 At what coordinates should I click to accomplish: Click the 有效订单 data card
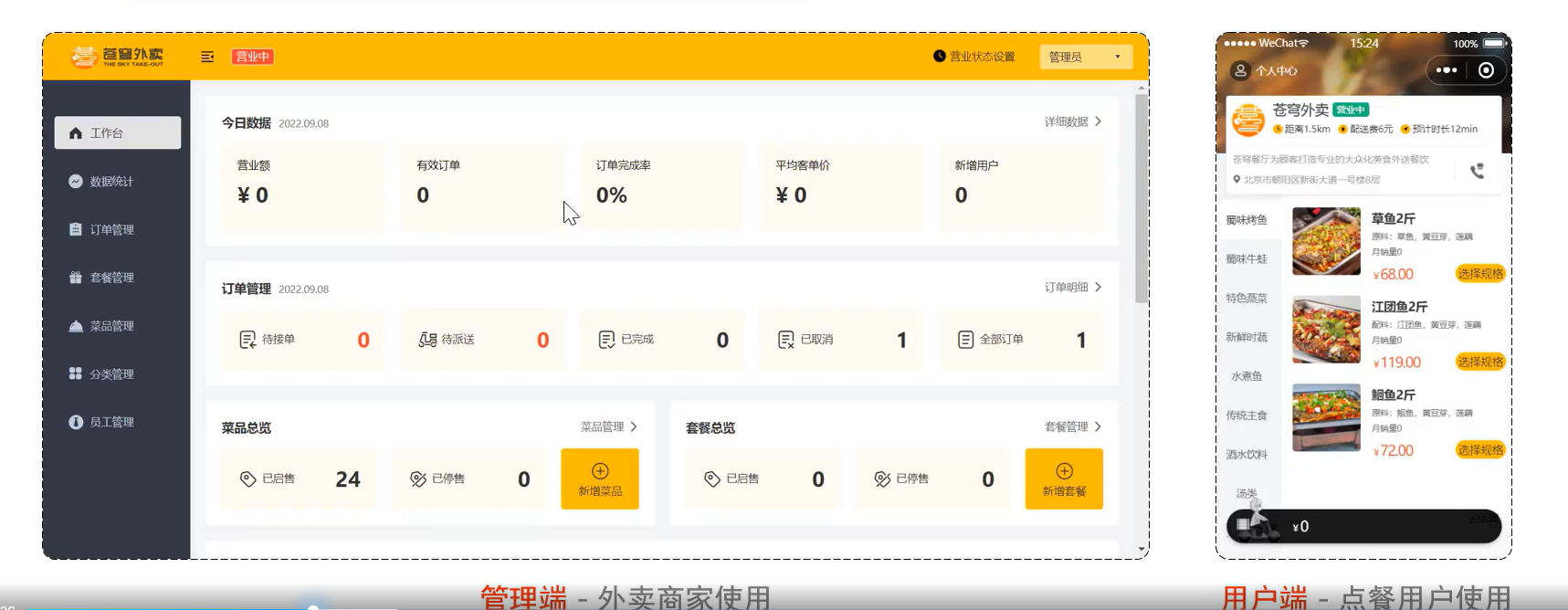pyautogui.click(x=482, y=186)
